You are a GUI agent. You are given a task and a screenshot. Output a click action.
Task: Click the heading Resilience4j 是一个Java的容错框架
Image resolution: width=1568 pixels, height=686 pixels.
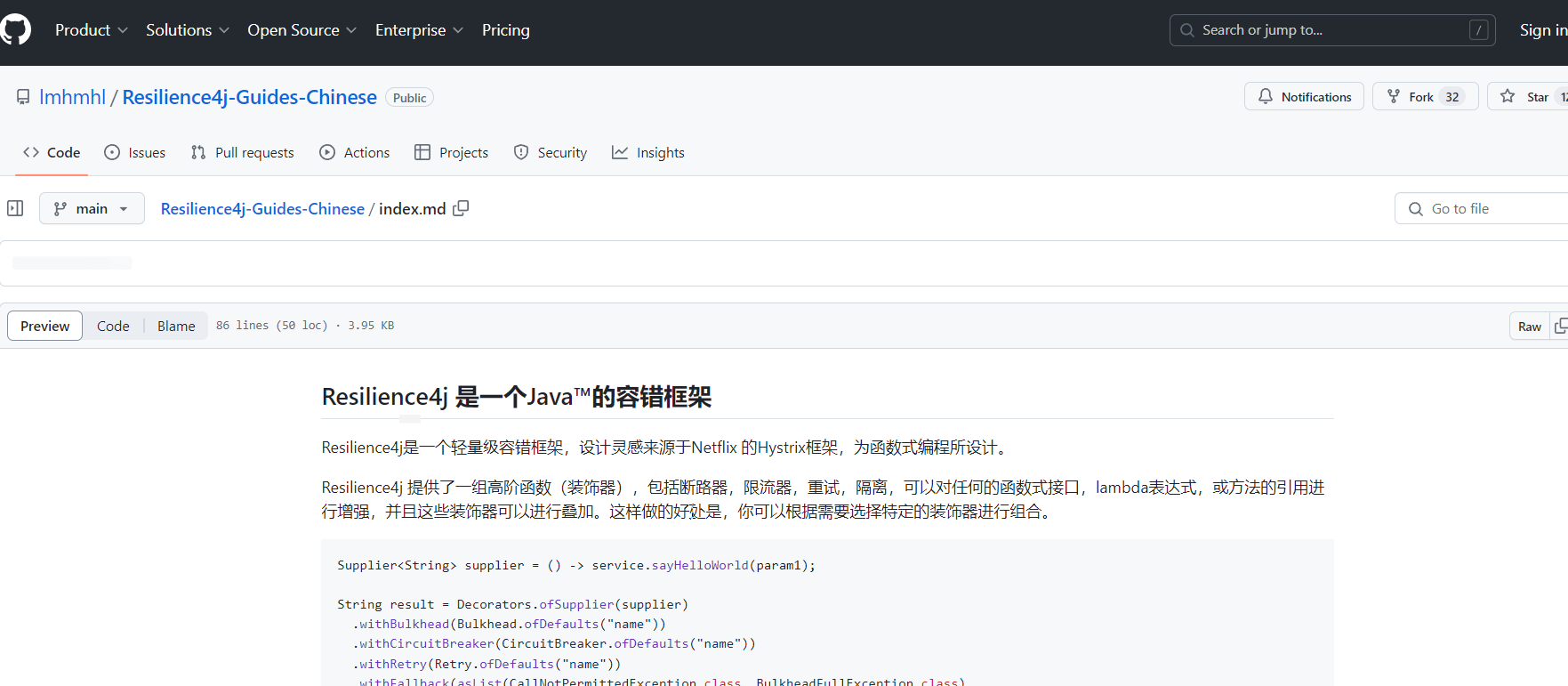pyautogui.click(x=517, y=397)
